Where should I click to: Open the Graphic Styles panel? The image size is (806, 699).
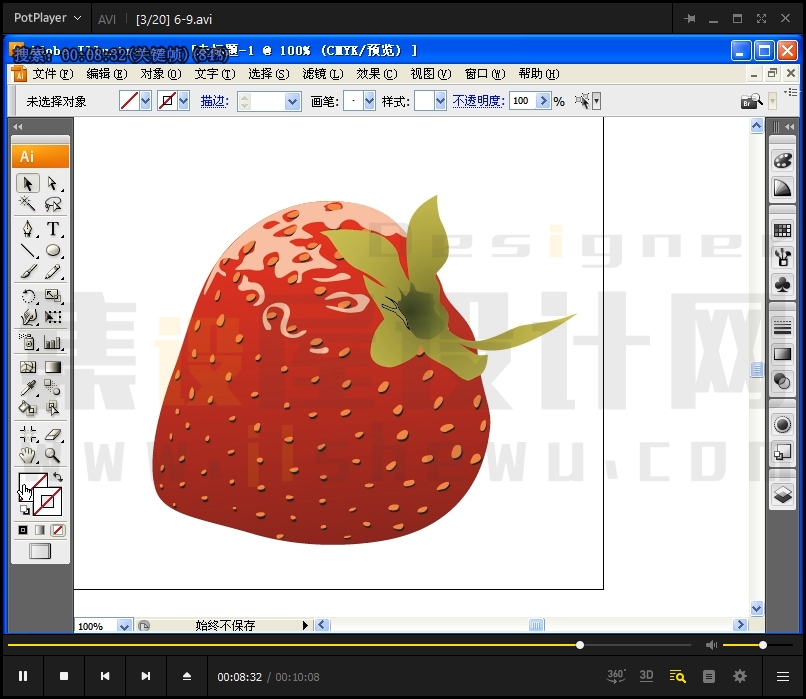point(782,452)
